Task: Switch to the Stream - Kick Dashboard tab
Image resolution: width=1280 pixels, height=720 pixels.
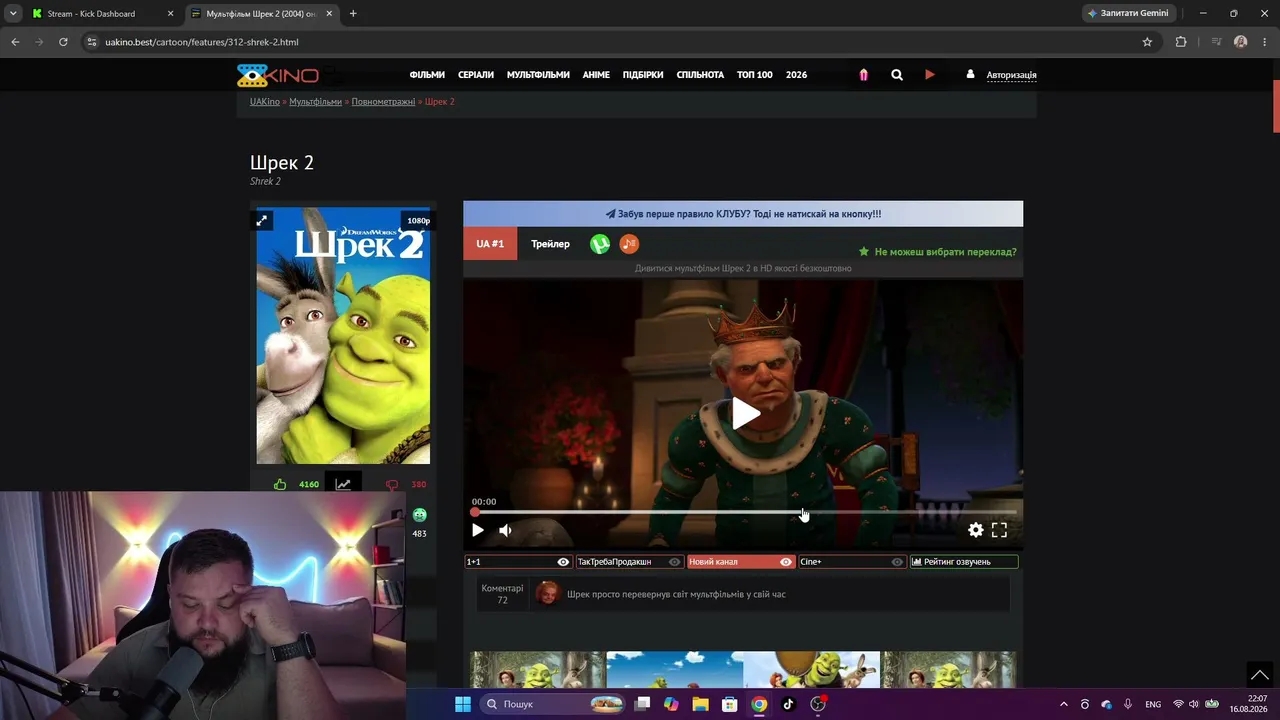Action: 100,14
